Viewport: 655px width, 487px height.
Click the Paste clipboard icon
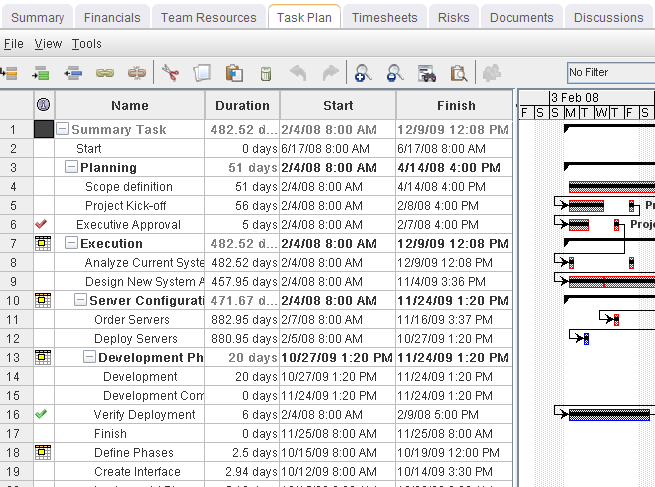point(234,73)
